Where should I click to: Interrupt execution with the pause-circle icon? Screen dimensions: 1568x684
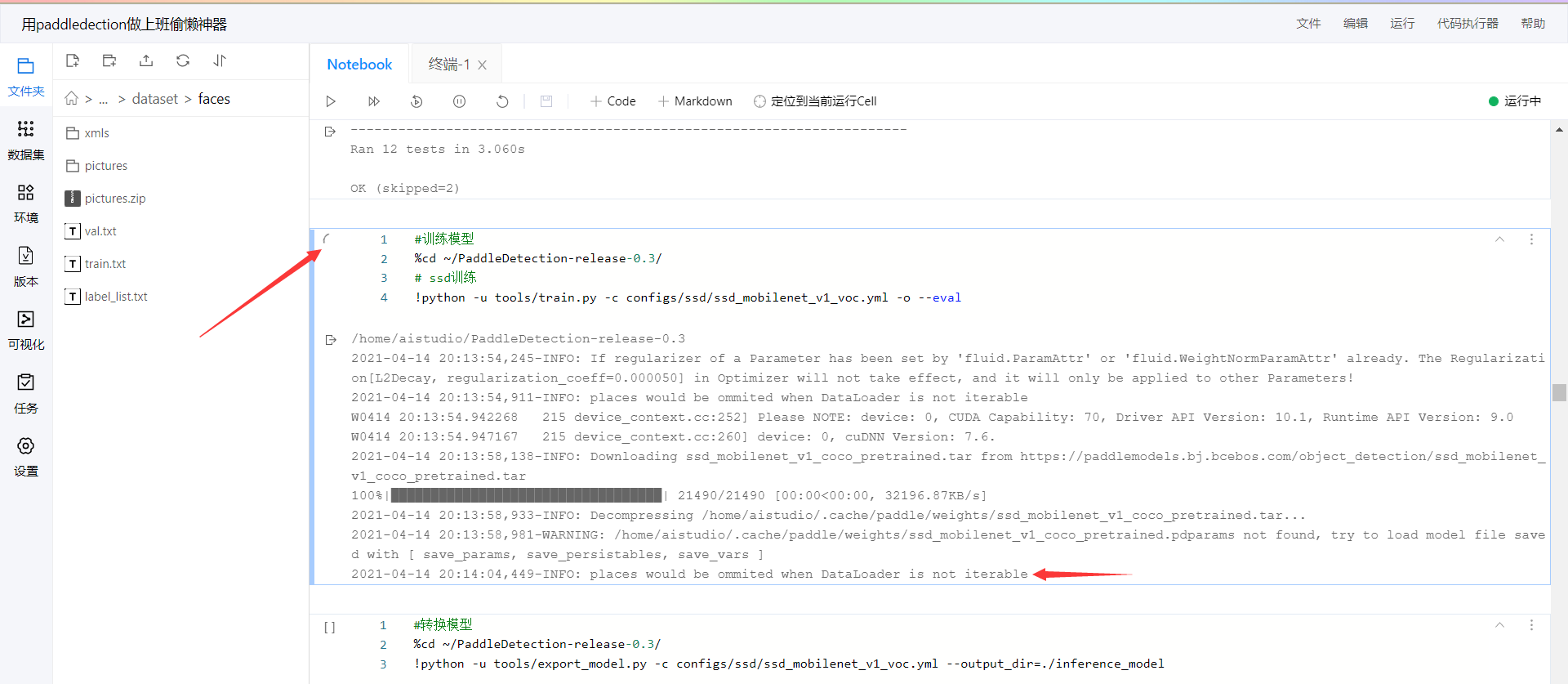[460, 101]
